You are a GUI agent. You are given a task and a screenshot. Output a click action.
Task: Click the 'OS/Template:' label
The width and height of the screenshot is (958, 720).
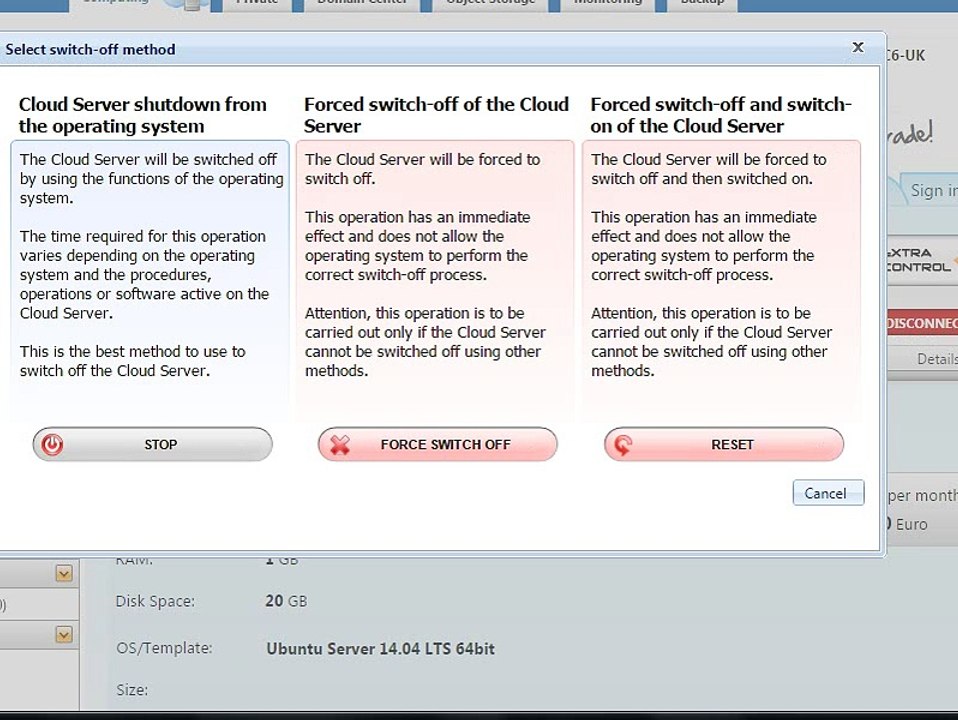tap(164, 648)
